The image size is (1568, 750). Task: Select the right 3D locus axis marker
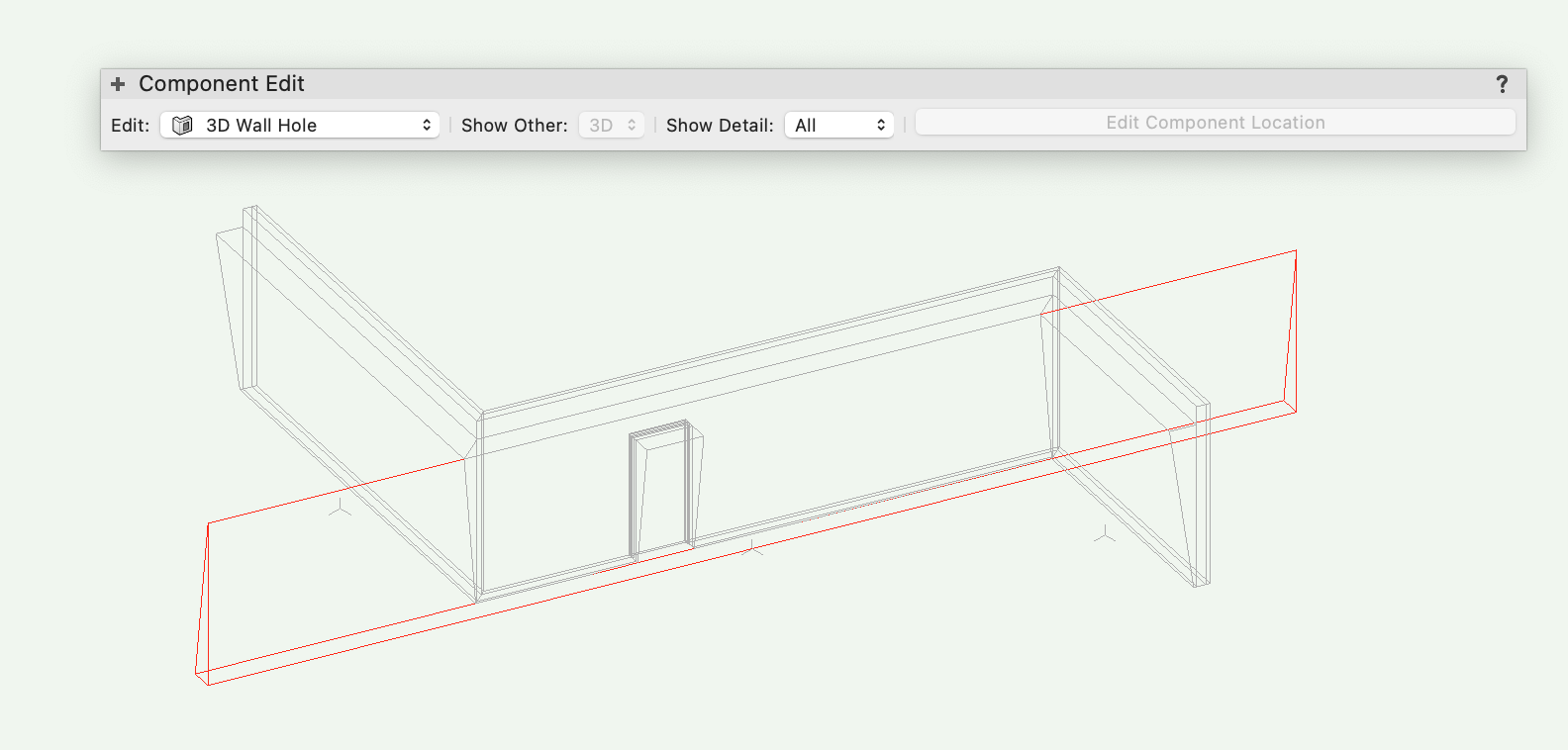[x=1105, y=535]
